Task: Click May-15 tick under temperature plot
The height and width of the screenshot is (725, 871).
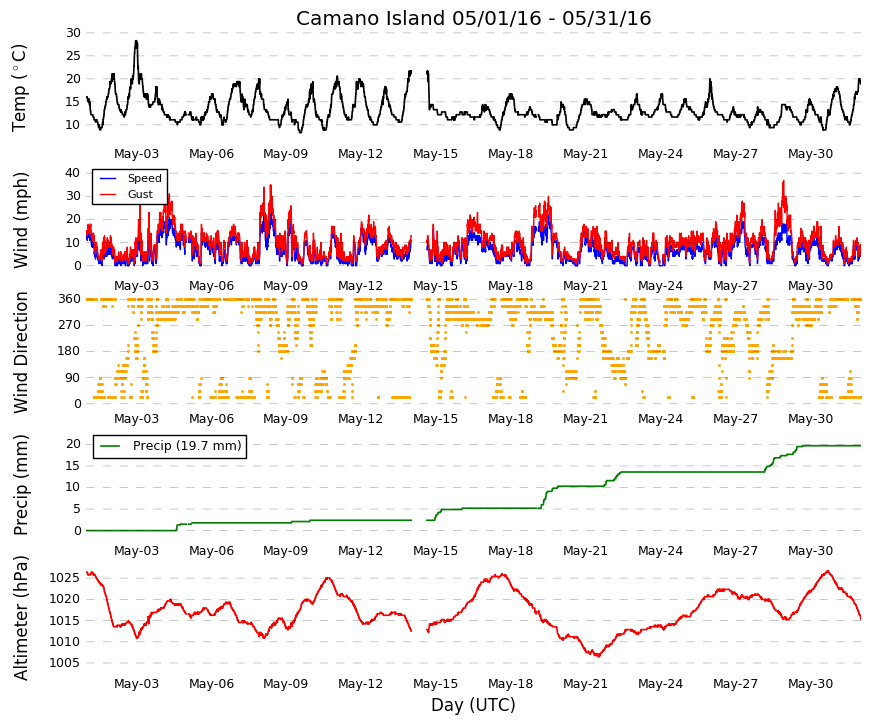Action: [x=436, y=154]
